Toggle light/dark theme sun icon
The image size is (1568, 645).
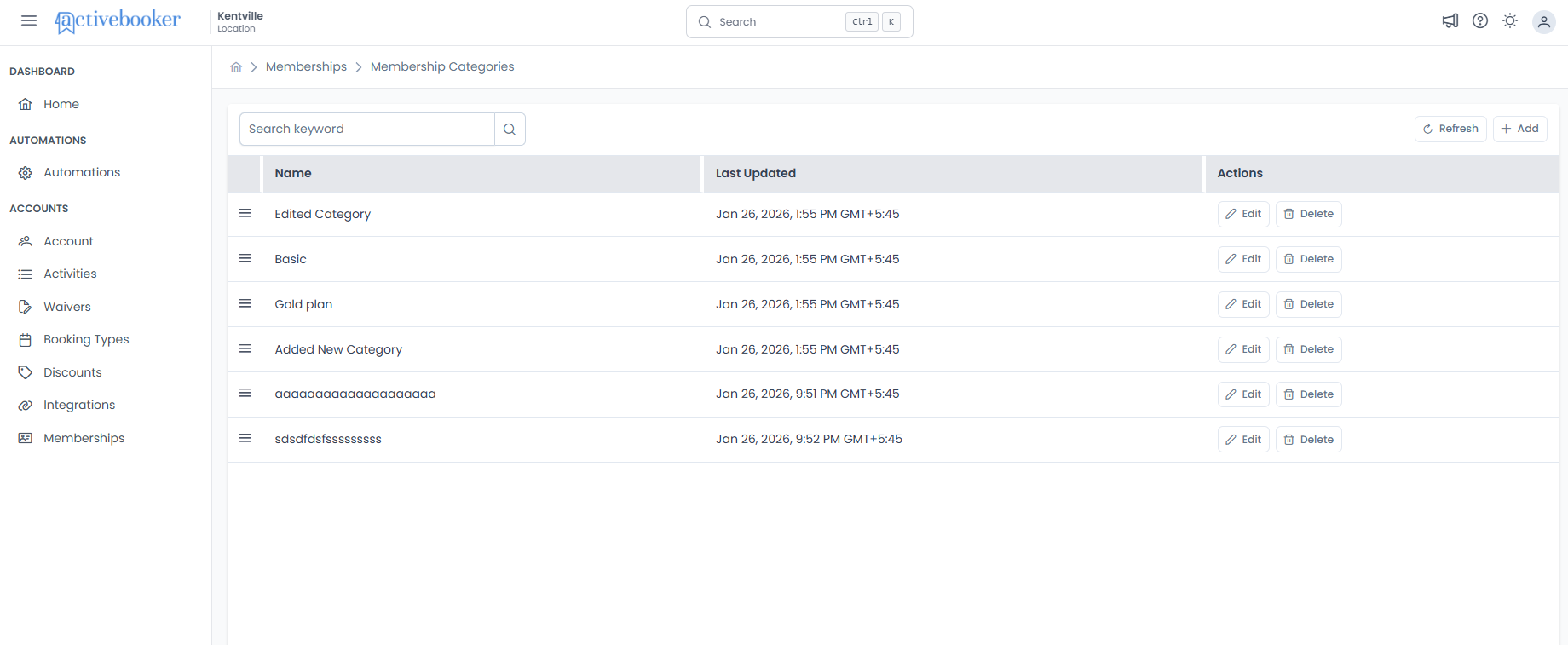point(1510,21)
